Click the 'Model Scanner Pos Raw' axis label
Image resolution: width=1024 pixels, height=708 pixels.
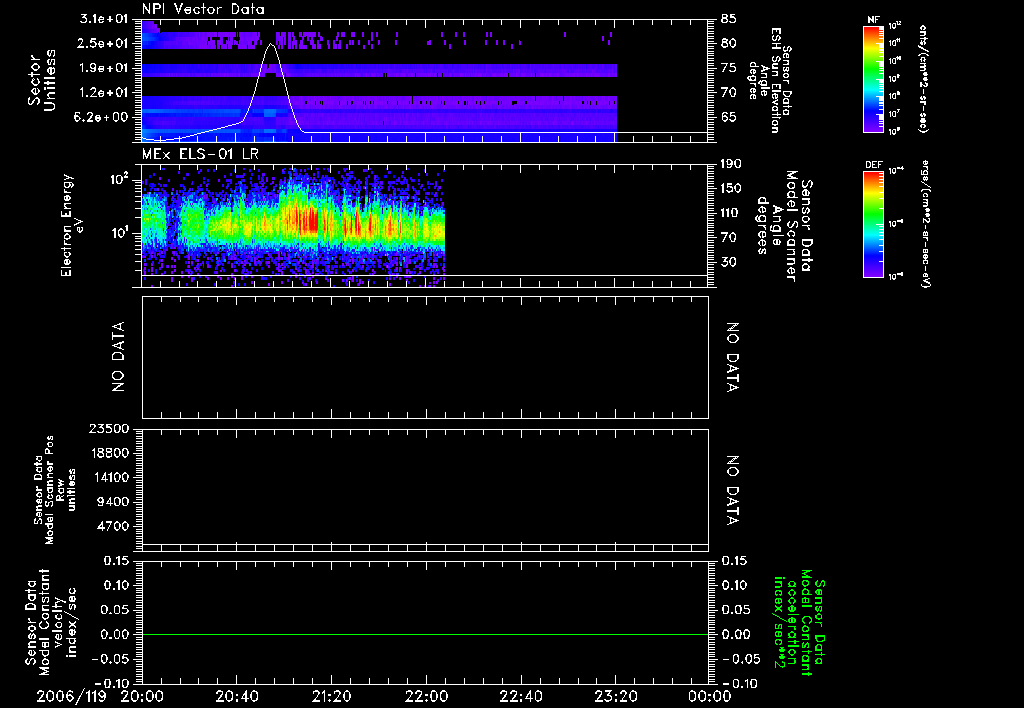point(55,490)
